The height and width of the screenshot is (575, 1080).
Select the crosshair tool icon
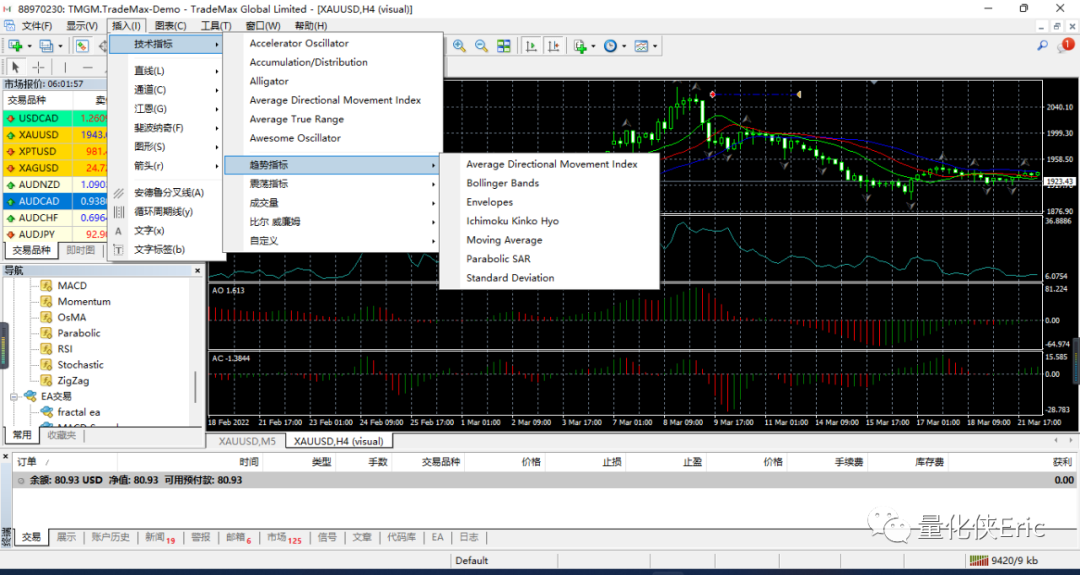click(x=39, y=67)
